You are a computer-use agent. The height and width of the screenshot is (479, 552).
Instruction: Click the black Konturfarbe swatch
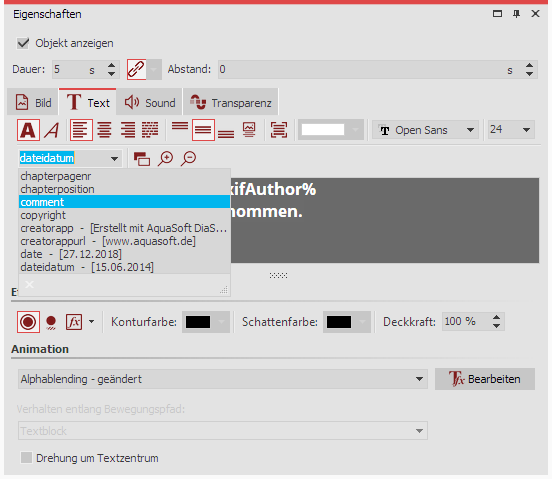(x=198, y=322)
